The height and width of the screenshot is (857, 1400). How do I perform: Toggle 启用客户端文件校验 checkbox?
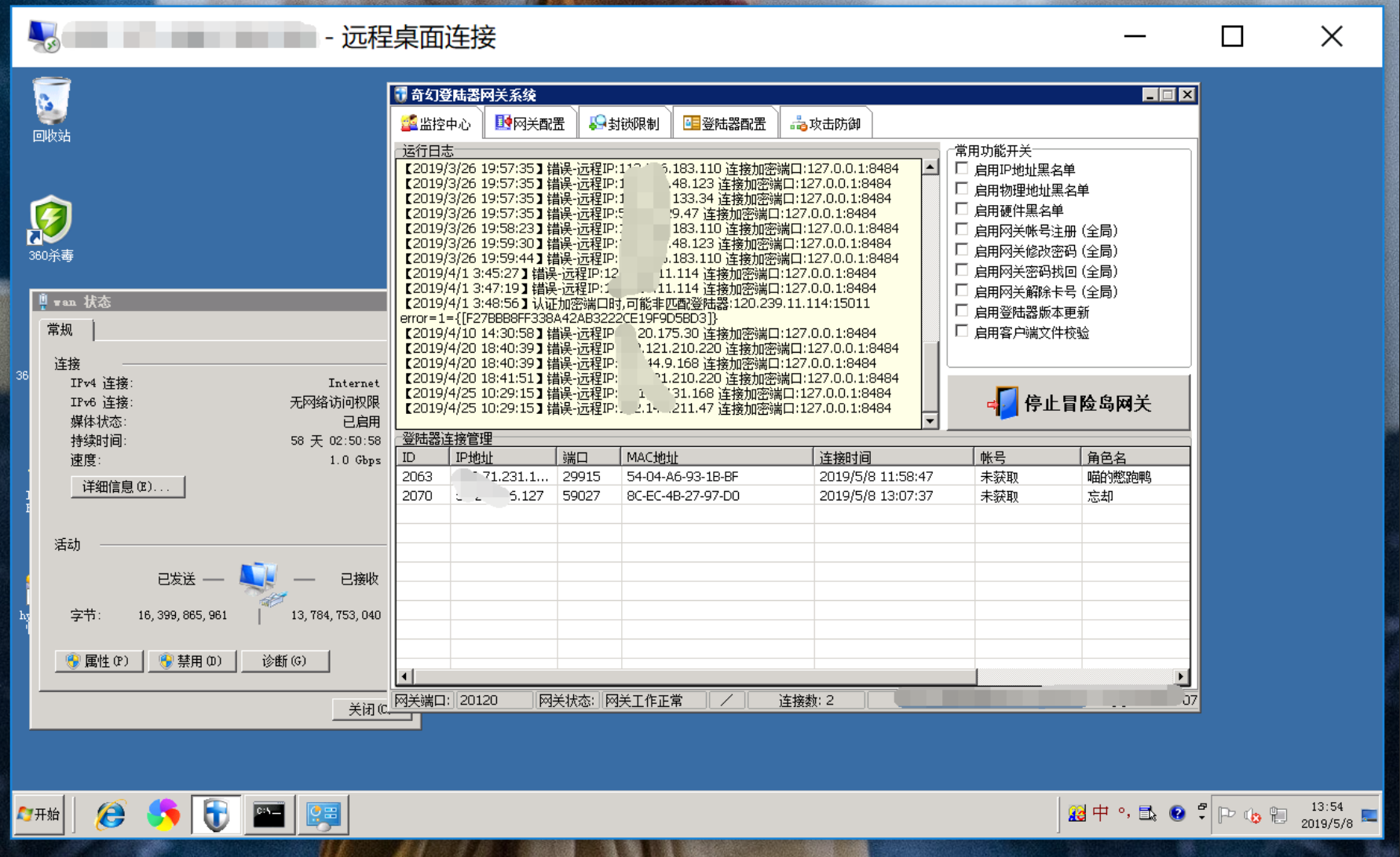962,332
